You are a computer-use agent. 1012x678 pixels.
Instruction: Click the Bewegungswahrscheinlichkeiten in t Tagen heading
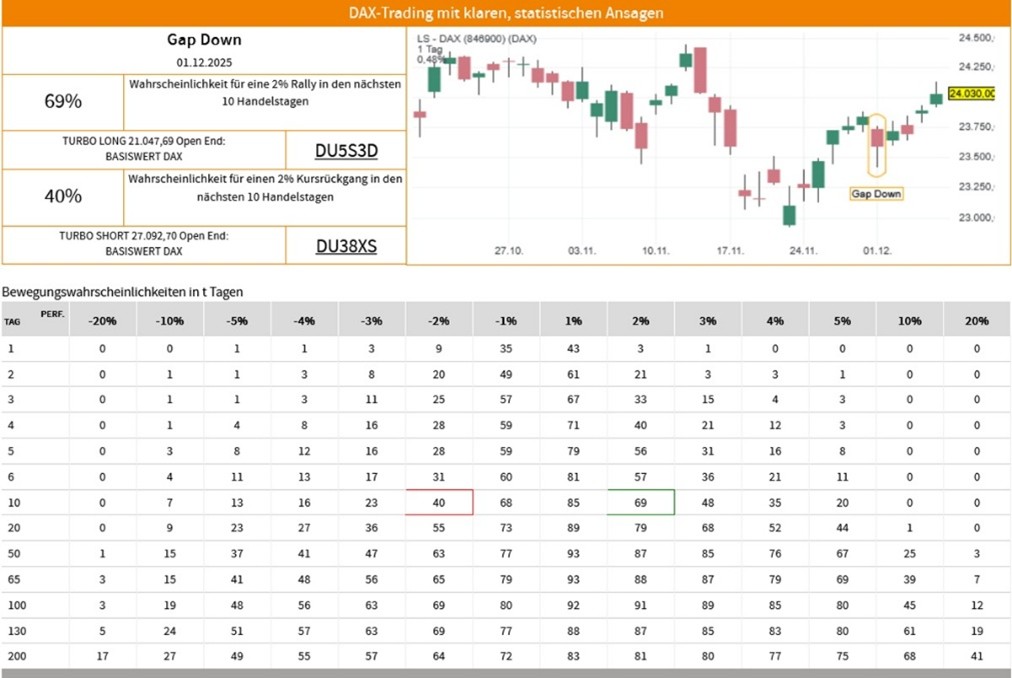tap(122, 291)
